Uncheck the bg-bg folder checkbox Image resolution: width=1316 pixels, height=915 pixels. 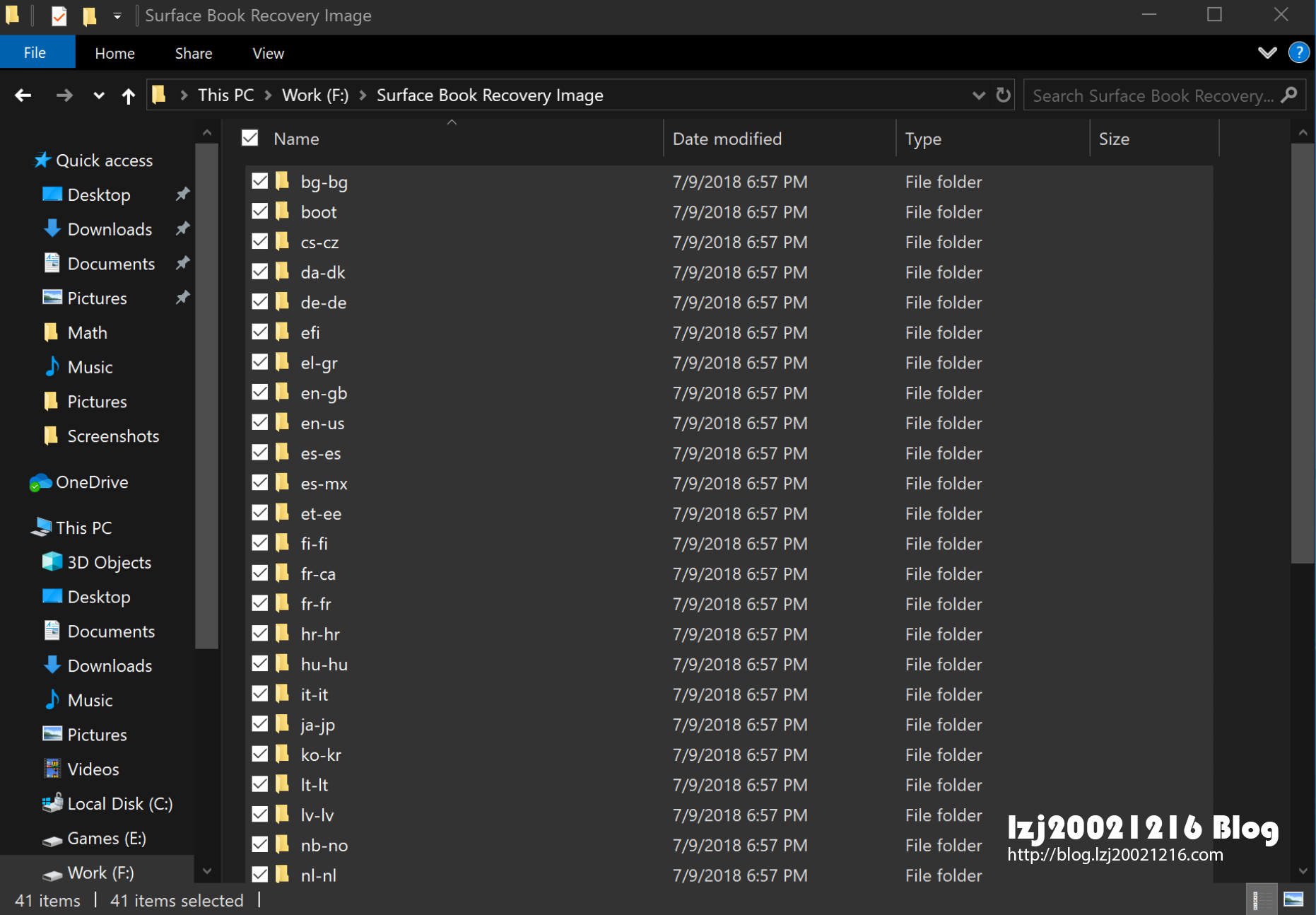pos(260,181)
